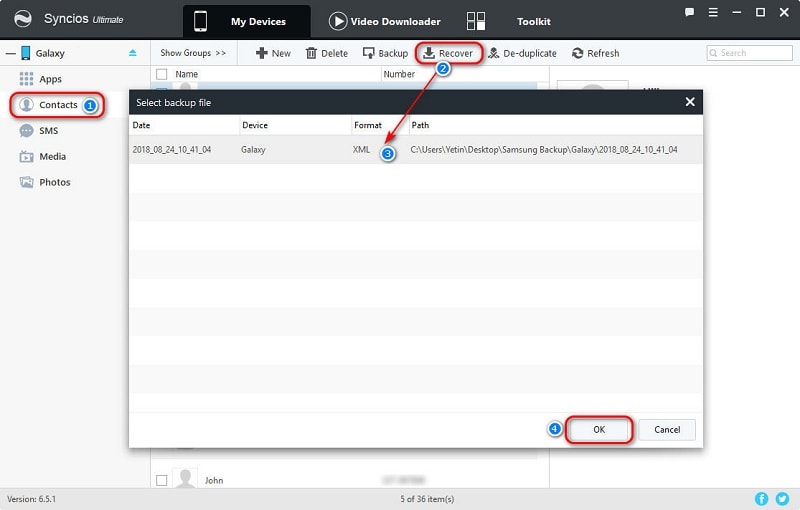Image resolution: width=800 pixels, height=510 pixels.
Task: Open Media in the sidebar
Action: point(53,157)
